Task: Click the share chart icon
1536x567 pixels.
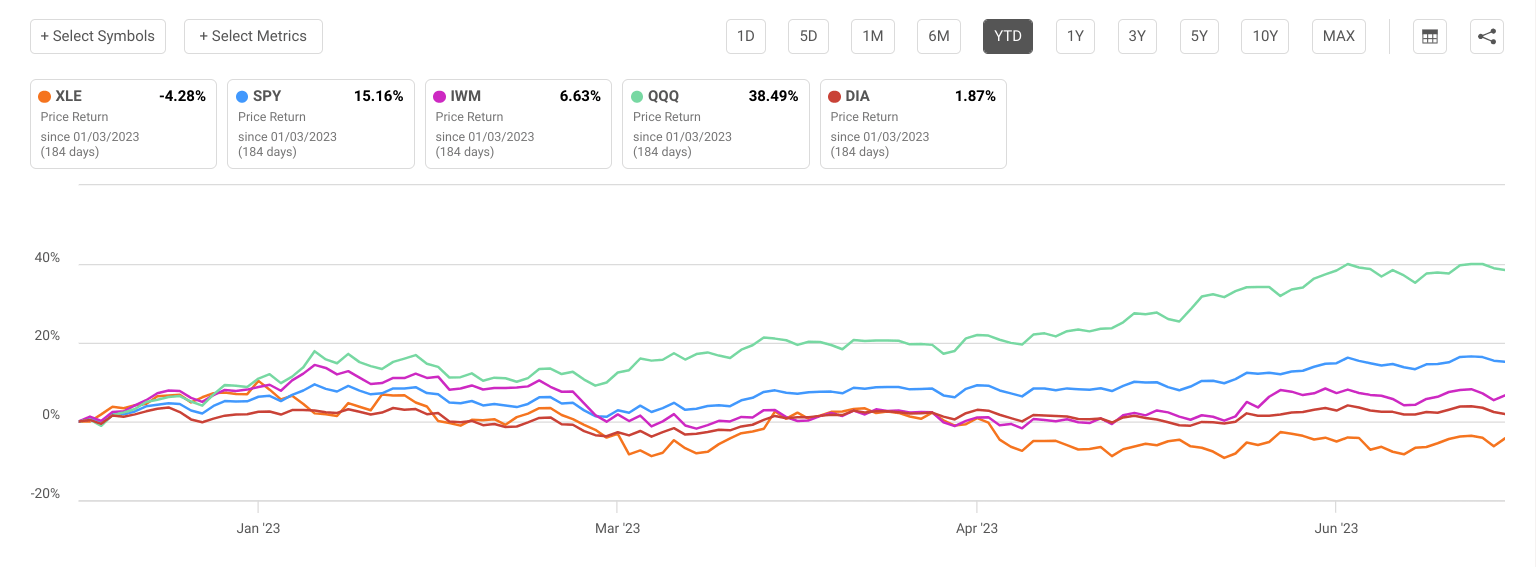Action: tap(1487, 36)
